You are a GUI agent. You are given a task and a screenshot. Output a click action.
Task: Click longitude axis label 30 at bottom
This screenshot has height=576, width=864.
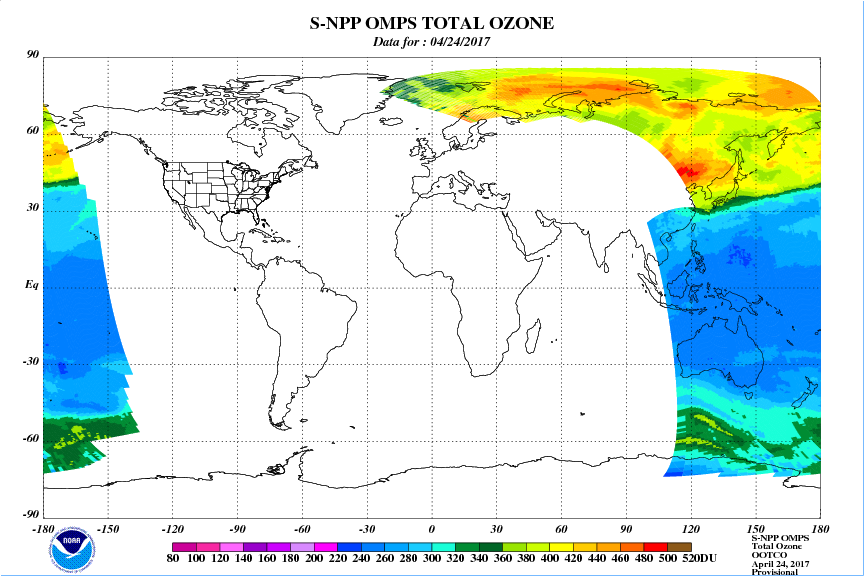(496, 529)
